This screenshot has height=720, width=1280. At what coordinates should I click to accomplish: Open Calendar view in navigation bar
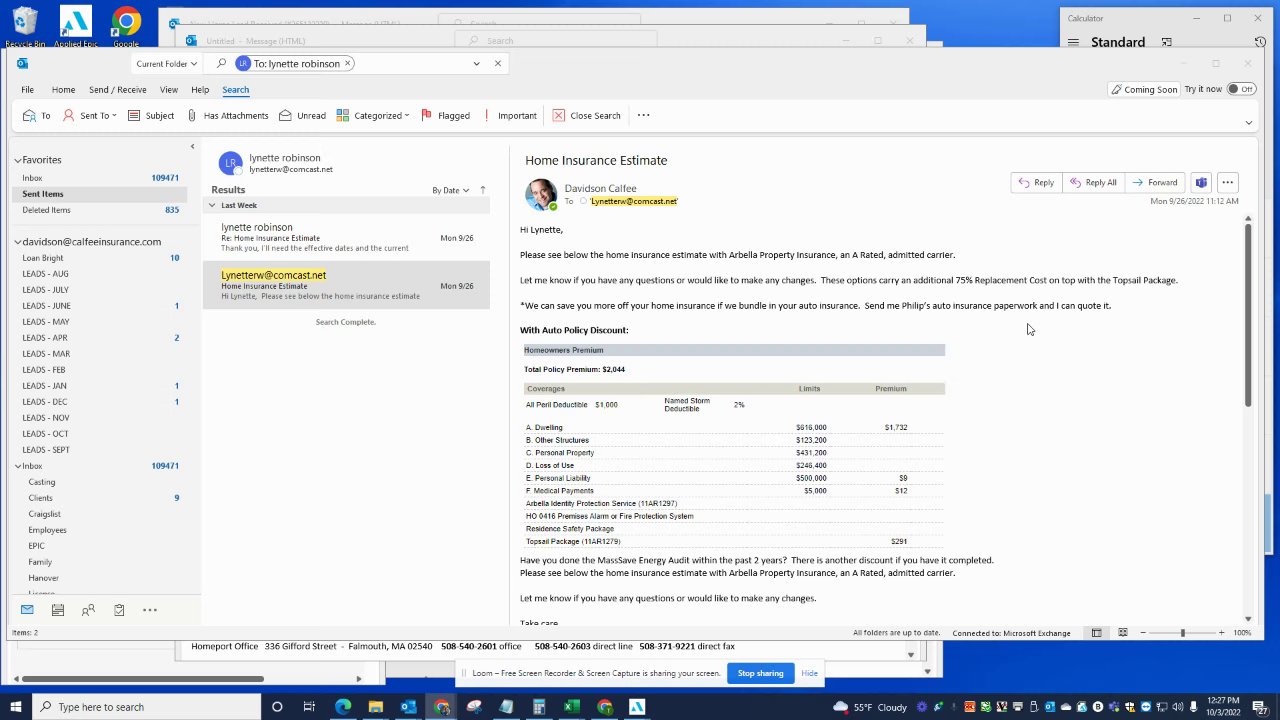pyautogui.click(x=58, y=610)
